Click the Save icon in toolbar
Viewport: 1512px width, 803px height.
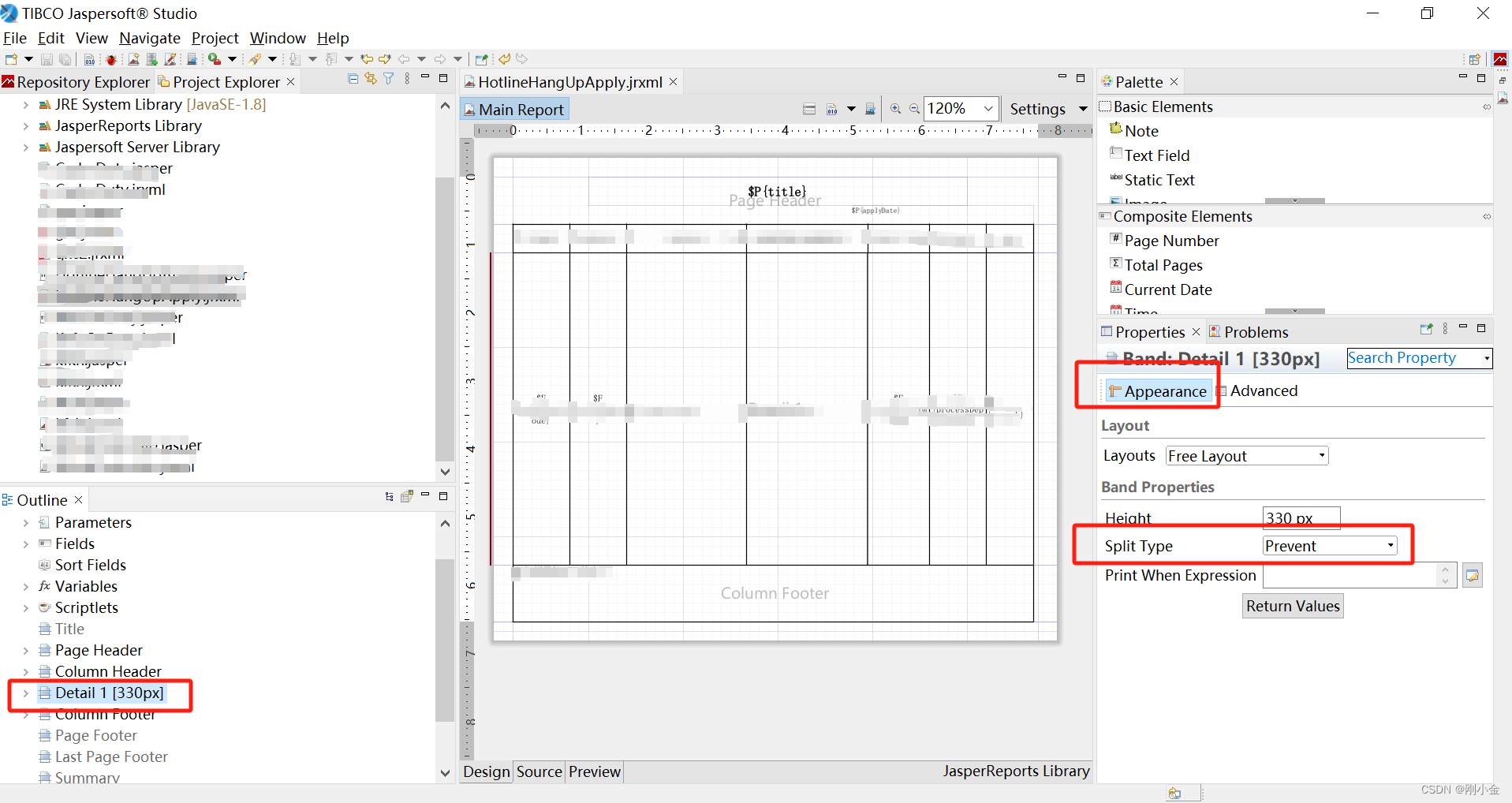pyautogui.click(x=47, y=59)
